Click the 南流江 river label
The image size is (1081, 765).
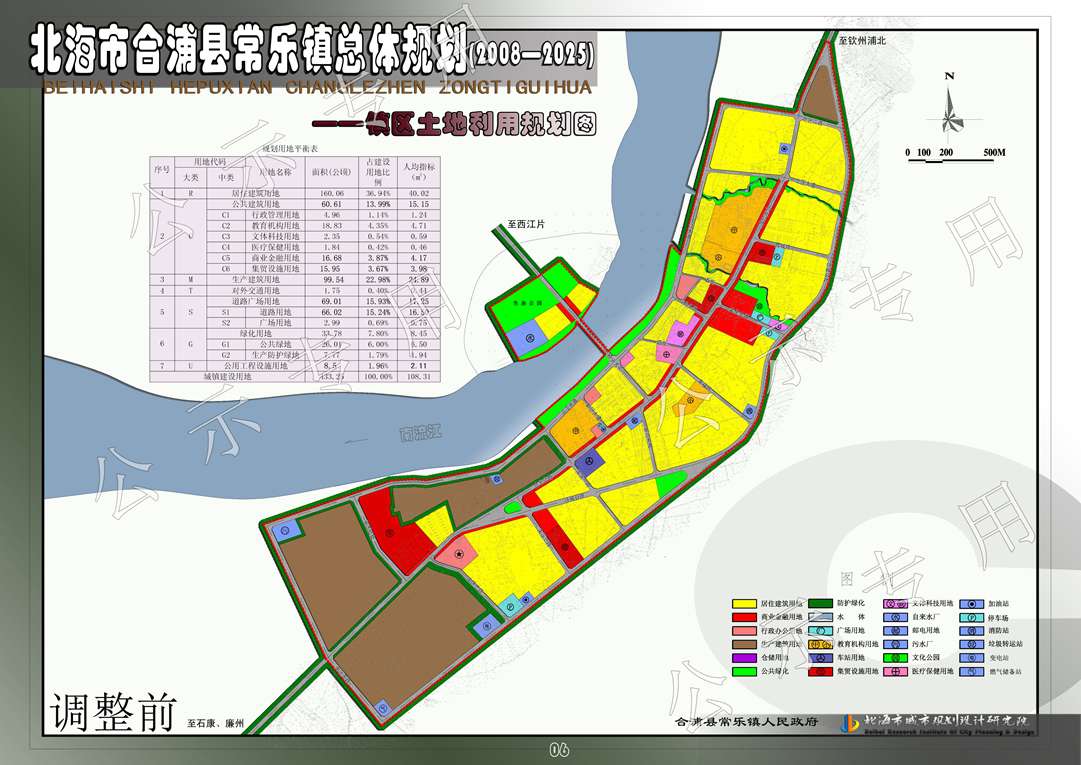420,435
